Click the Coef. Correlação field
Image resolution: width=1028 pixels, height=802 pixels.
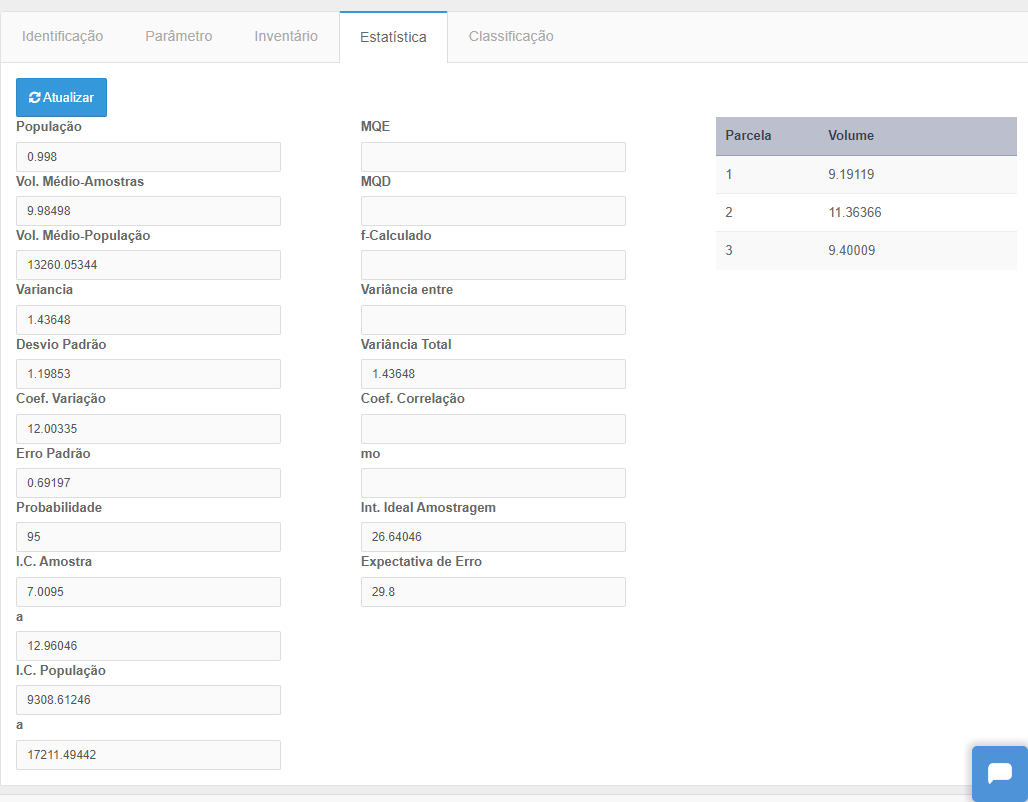click(x=493, y=429)
